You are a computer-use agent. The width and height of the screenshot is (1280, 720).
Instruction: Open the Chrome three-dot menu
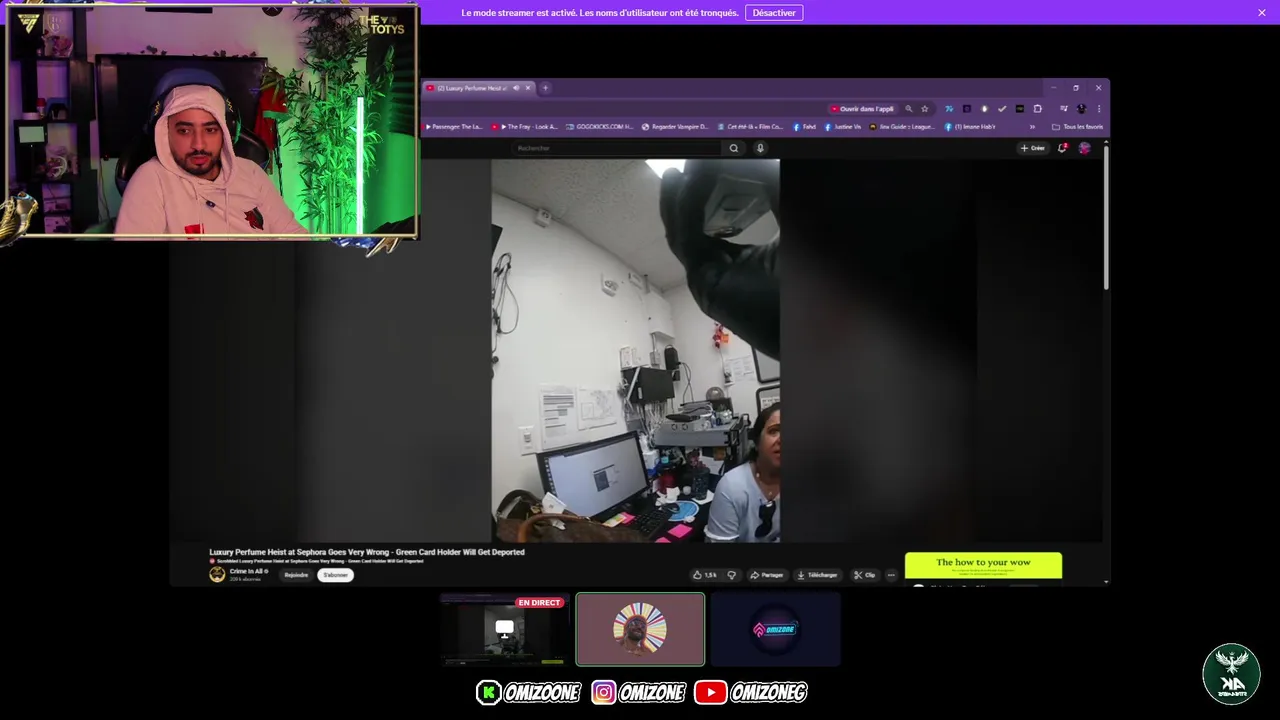[1099, 109]
